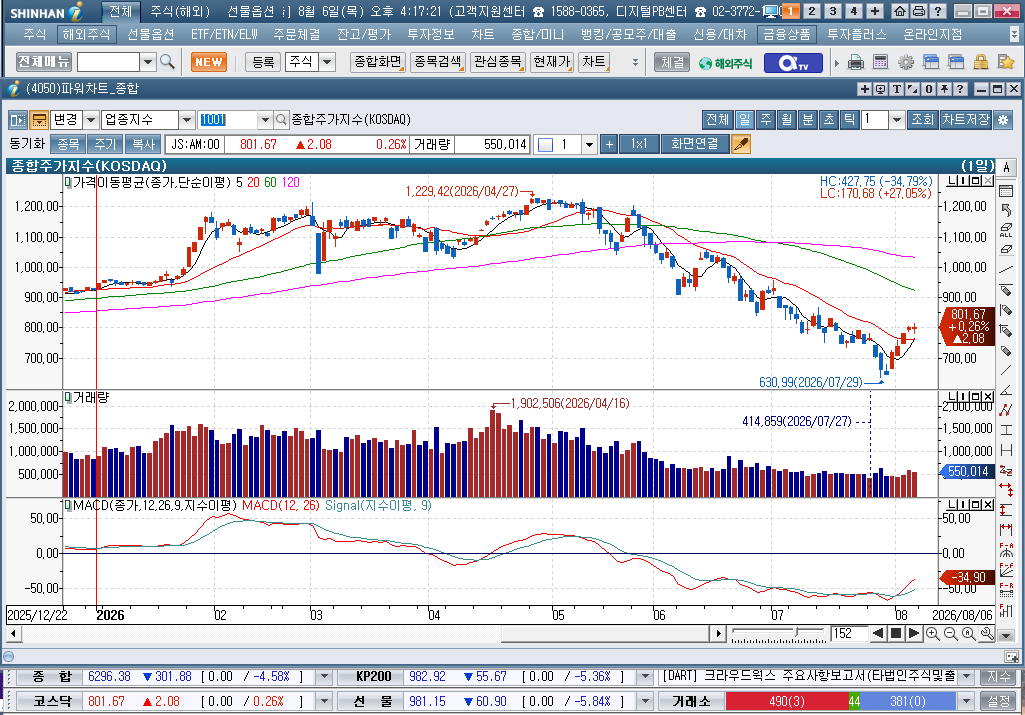Switch chart to 주 weekly period
1025x715 pixels.
click(765, 120)
